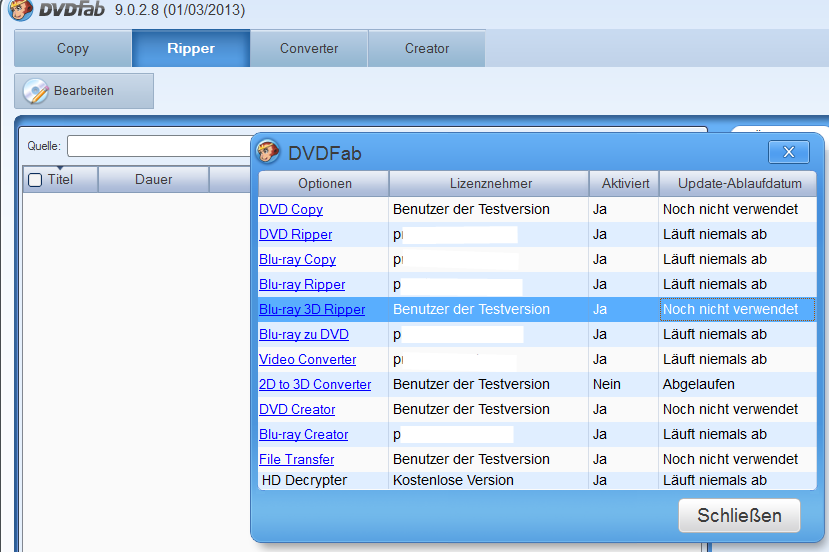Image resolution: width=829 pixels, height=552 pixels.
Task: Click "Benutzer der Testversion" in DVD Copy row
Action: tap(471, 209)
